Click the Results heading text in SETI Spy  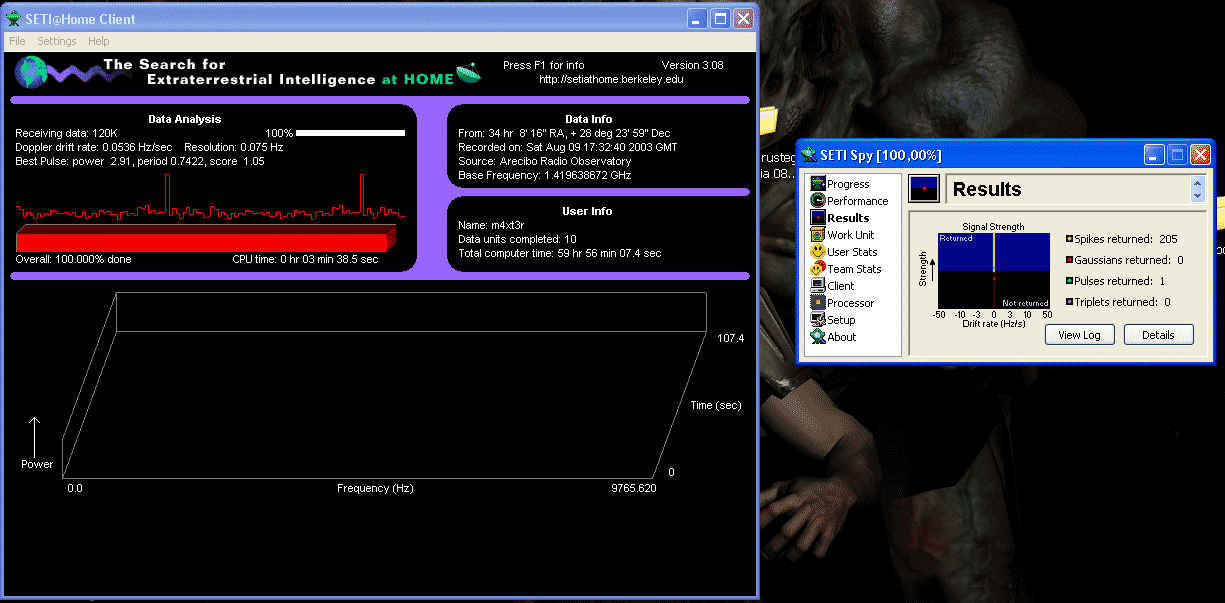tap(987, 189)
